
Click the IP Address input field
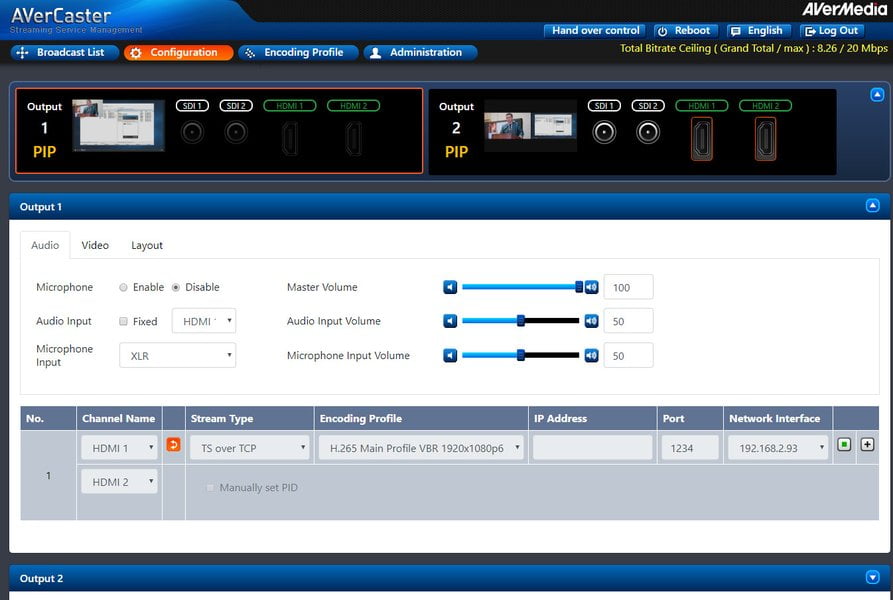click(x=592, y=448)
